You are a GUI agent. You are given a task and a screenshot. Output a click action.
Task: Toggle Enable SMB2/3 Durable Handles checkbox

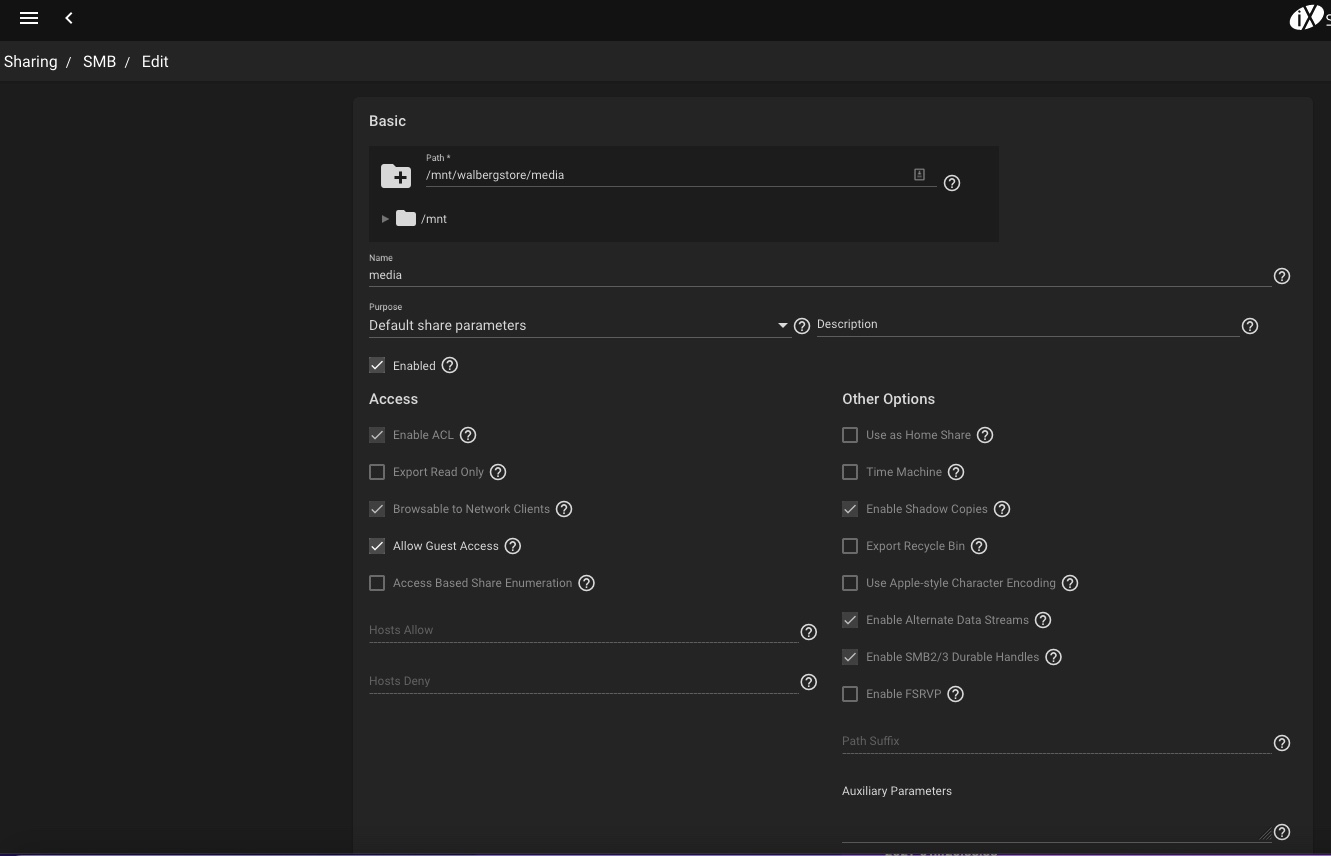tap(850, 657)
